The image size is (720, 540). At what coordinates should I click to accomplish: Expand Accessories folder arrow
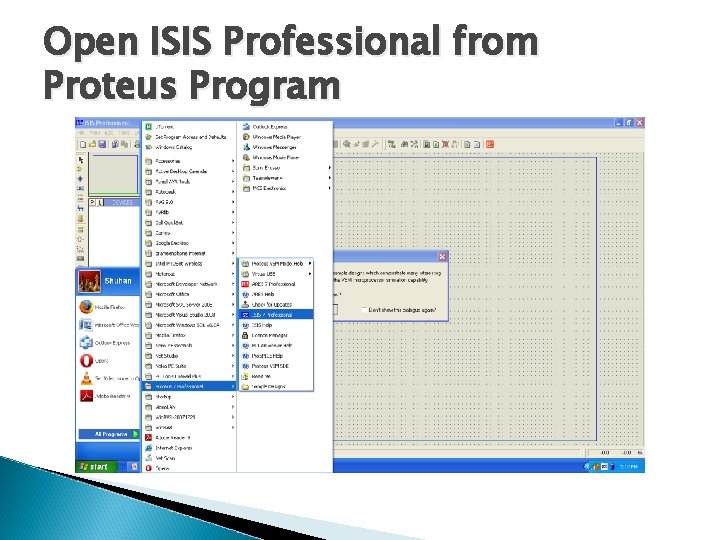pyautogui.click(x=233, y=161)
